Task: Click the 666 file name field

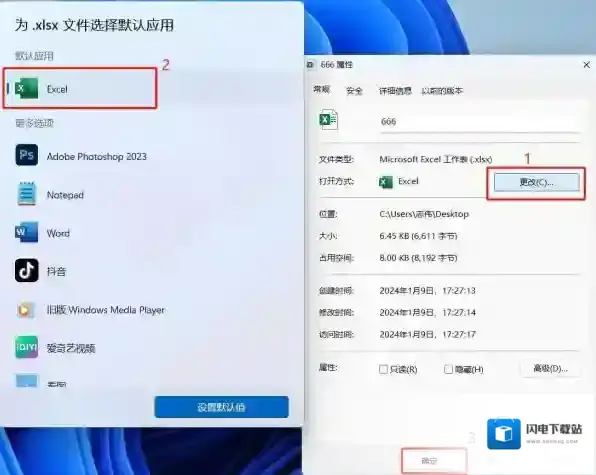Action: click(x=480, y=122)
